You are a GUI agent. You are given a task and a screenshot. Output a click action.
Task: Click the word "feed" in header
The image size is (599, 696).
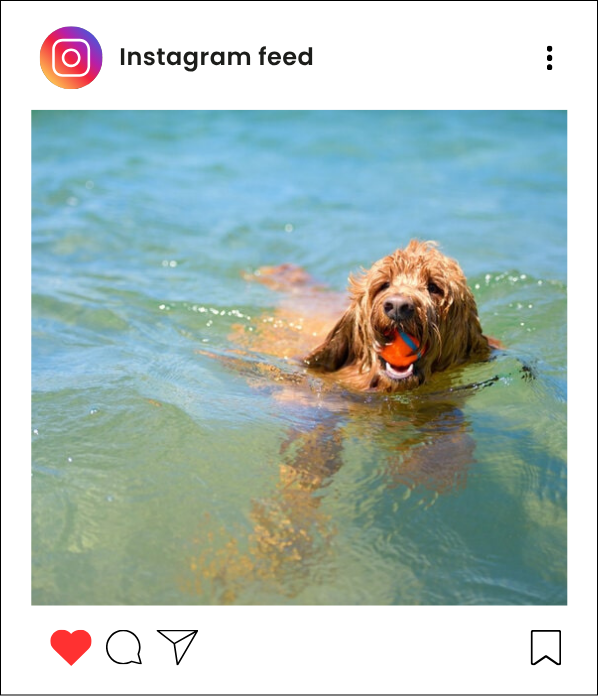[x=286, y=57]
